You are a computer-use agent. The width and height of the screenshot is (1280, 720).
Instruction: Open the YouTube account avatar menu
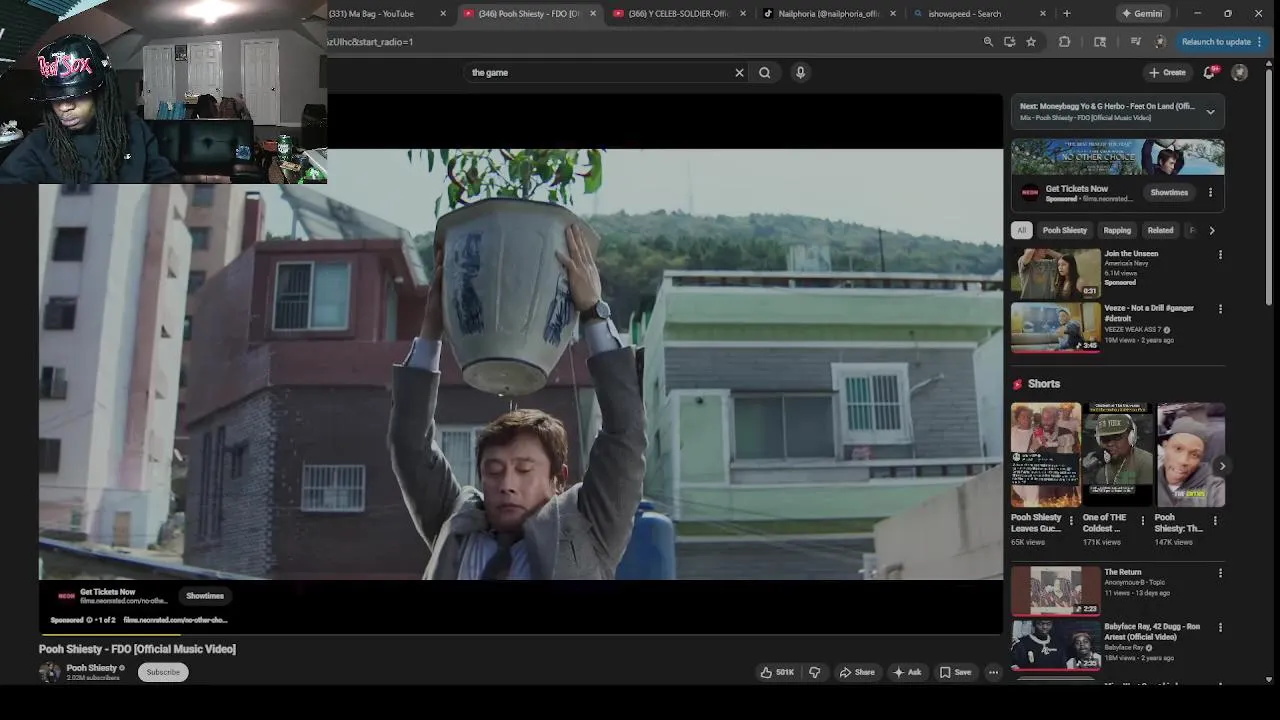pos(1240,72)
